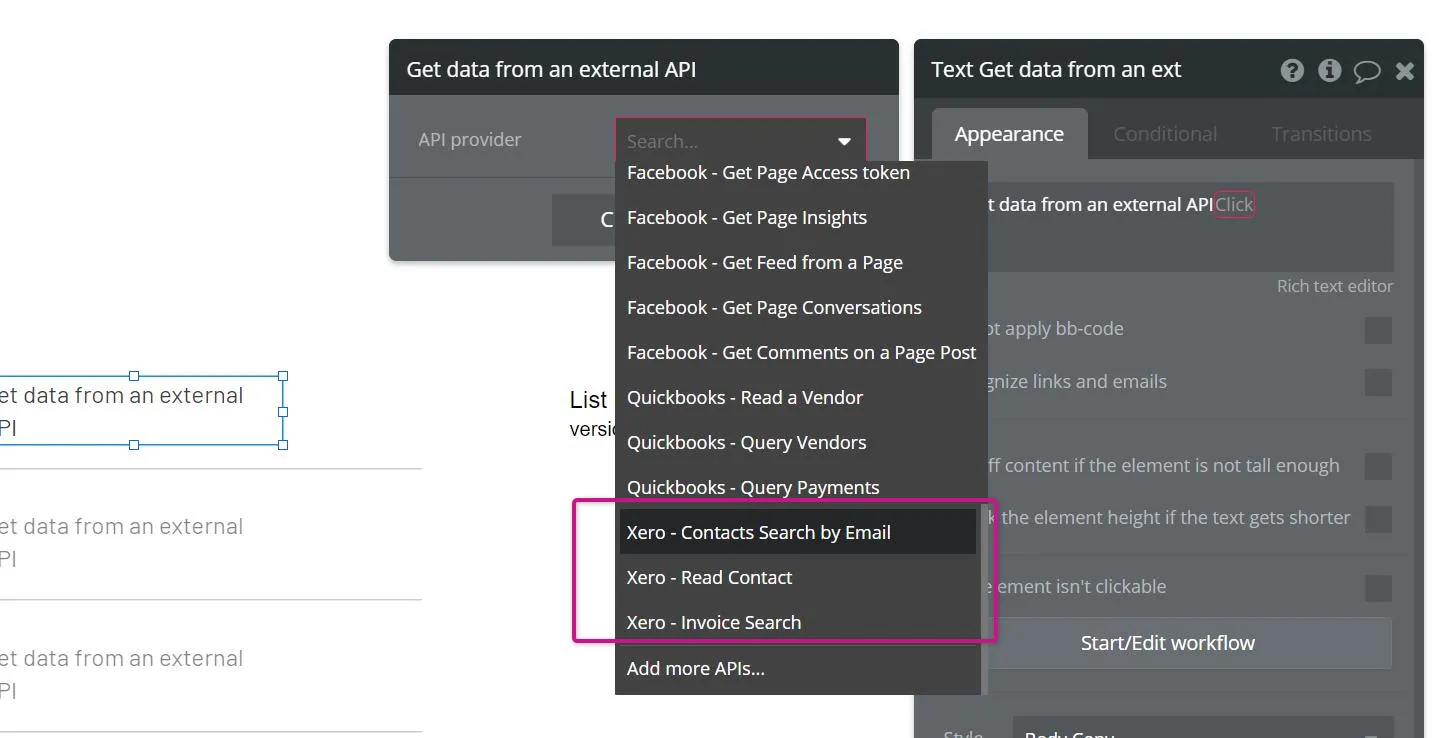Tick the 'element isn't clickable' checkbox
The height and width of the screenshot is (738, 1443).
point(1378,588)
